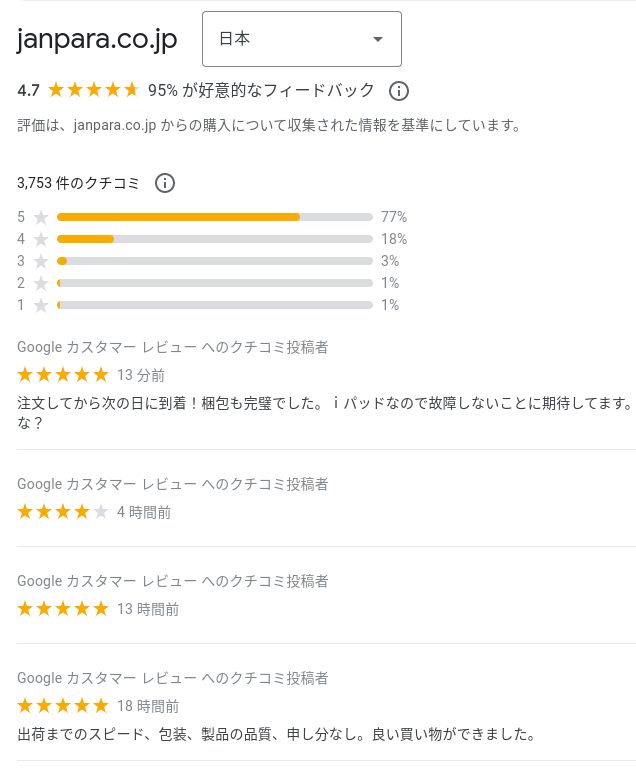Image resolution: width=636 pixels, height=771 pixels.
Task: Click info icon next to 3,753 件のクチコミ
Action: click(x=165, y=183)
